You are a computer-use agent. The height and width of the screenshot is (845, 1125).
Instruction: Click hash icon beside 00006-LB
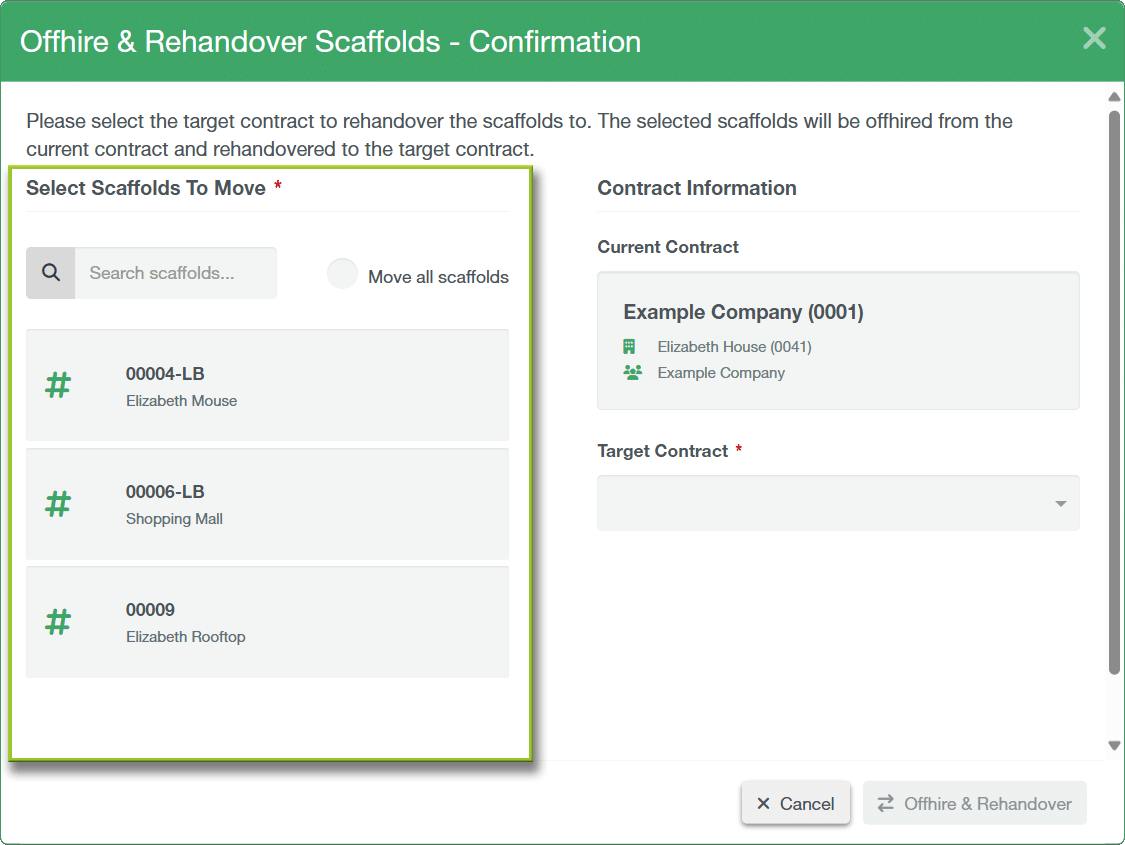coord(58,504)
